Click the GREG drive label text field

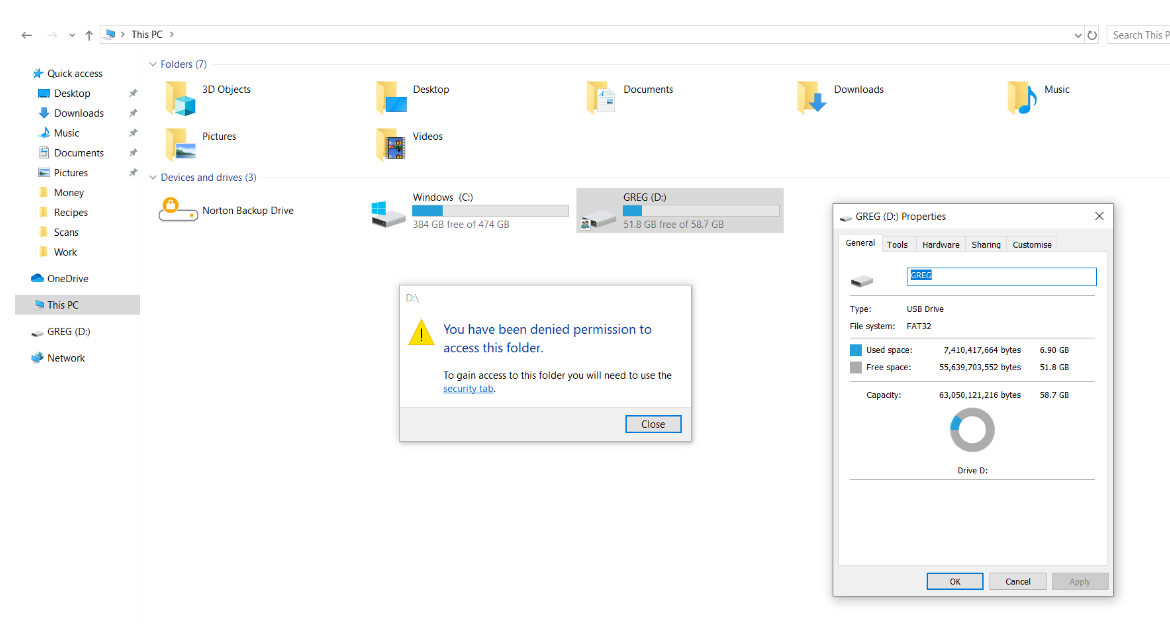coord(1001,276)
